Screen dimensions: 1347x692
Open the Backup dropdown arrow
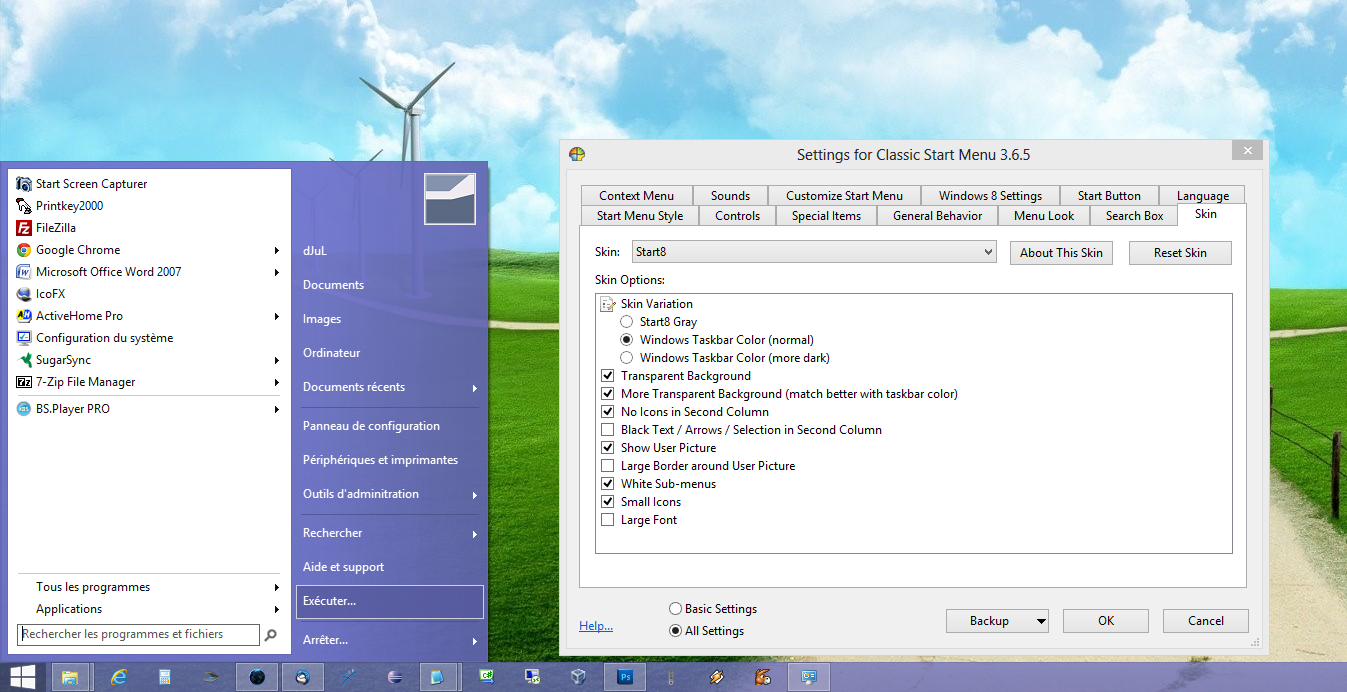pyautogui.click(x=1040, y=620)
